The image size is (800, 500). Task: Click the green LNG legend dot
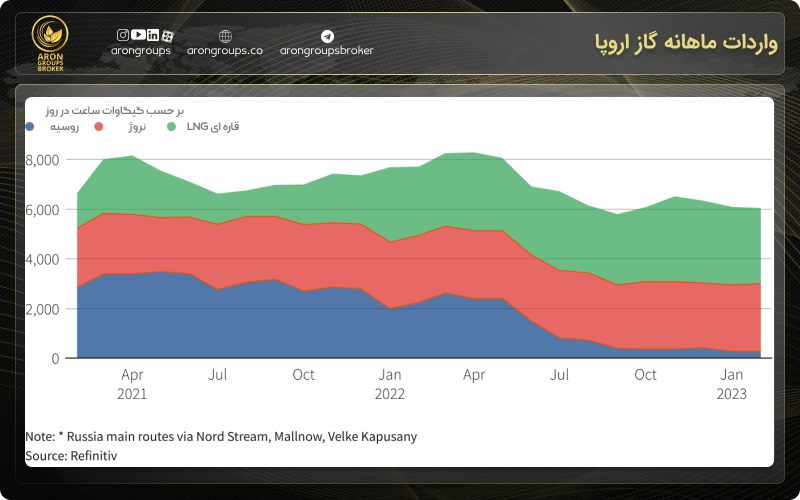pos(171,127)
